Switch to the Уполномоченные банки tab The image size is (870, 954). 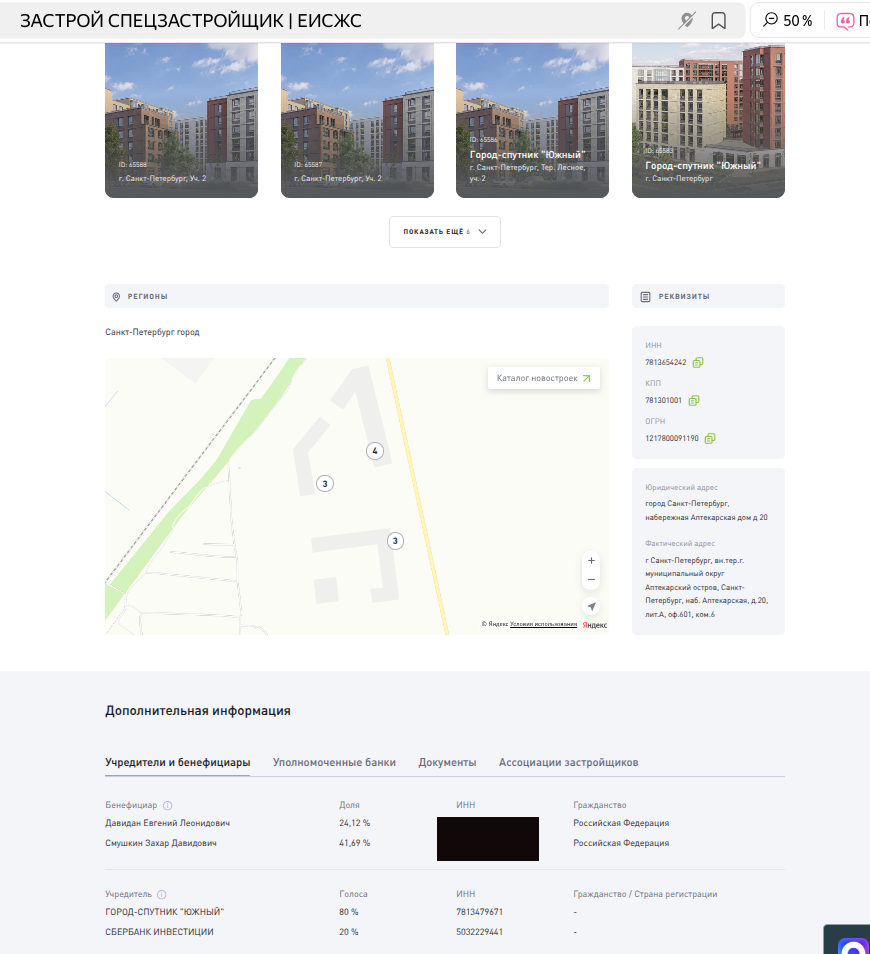click(x=334, y=762)
